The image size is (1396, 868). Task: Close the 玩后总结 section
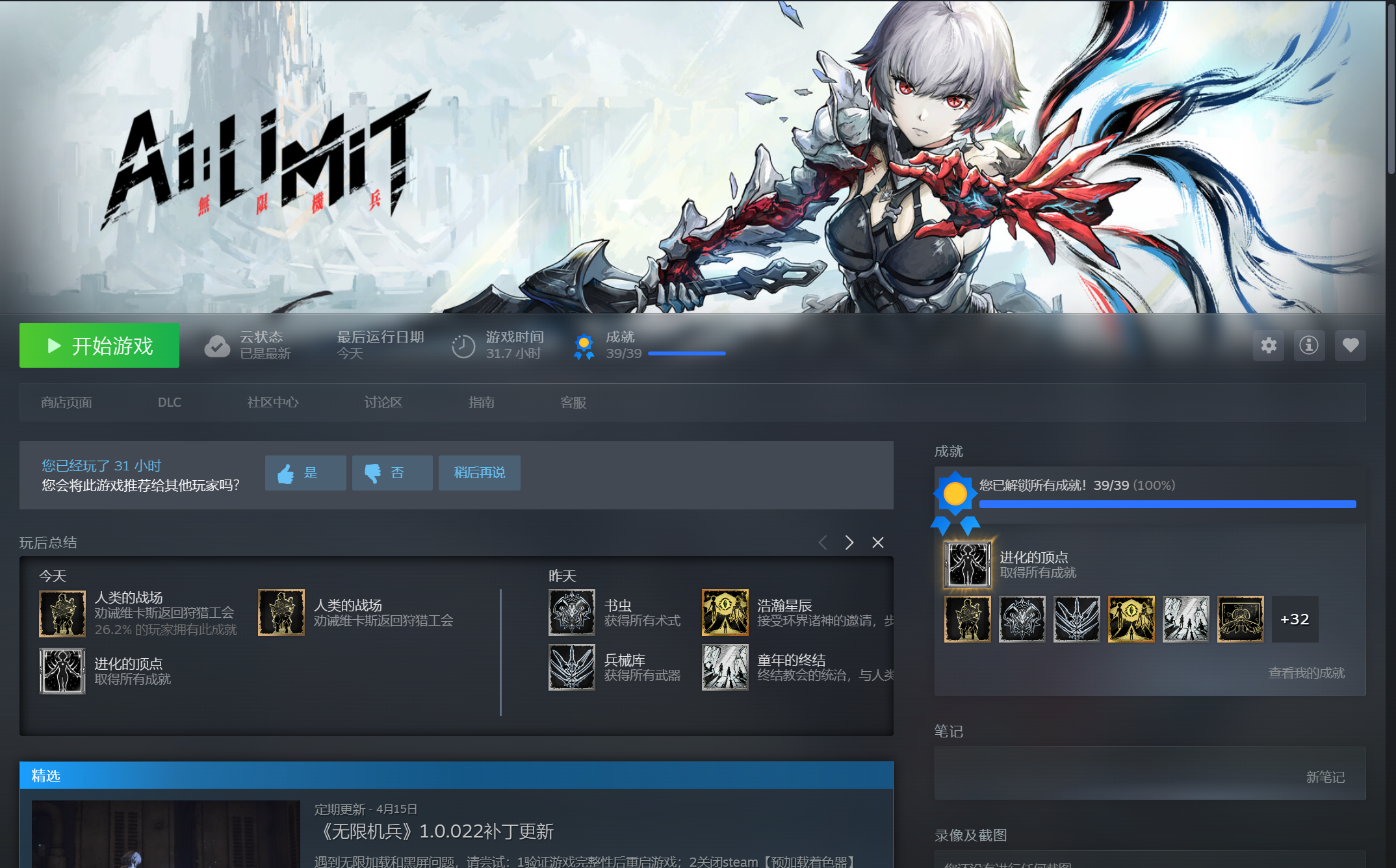tap(878, 542)
